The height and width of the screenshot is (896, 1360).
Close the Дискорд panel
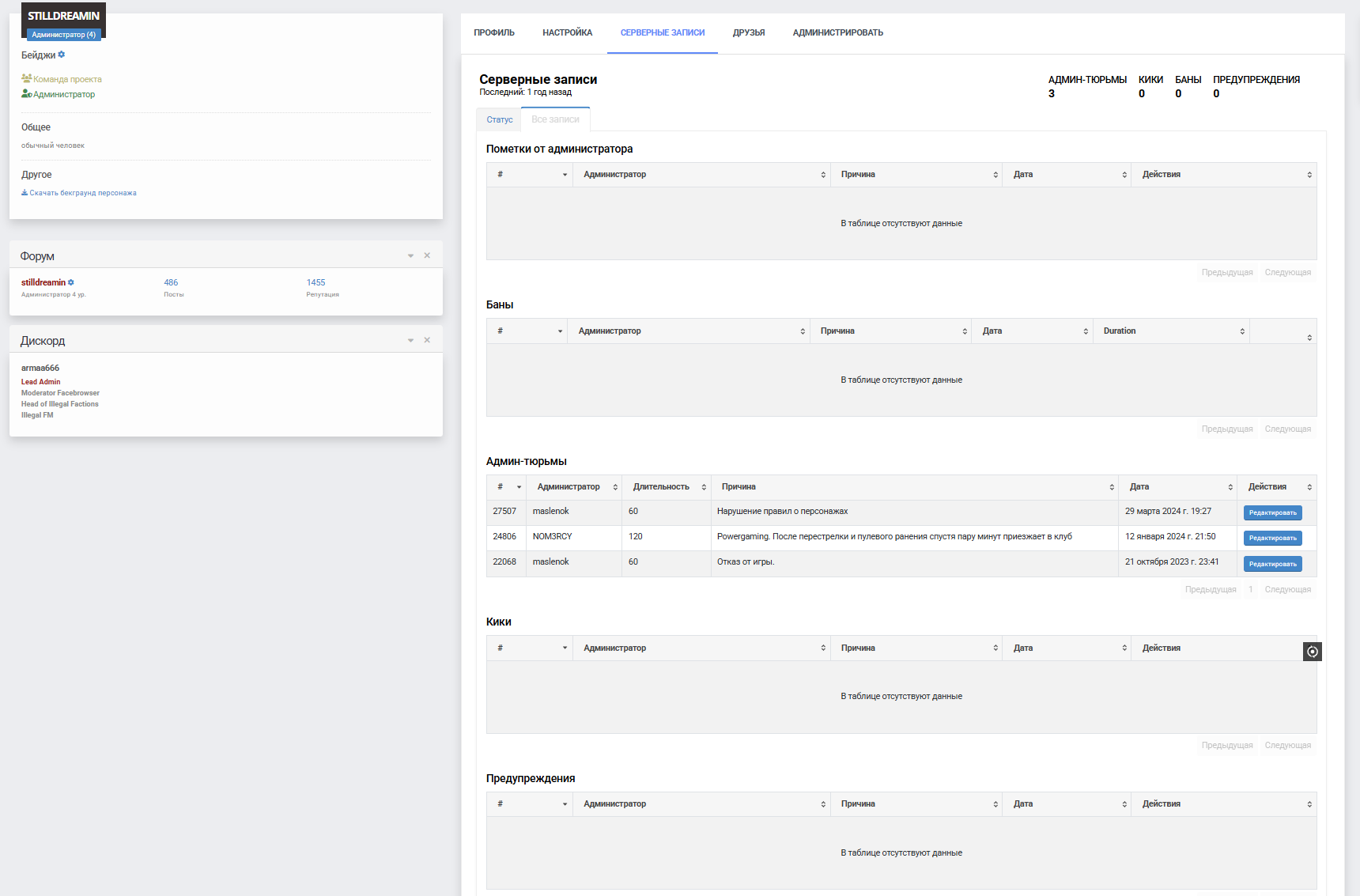(427, 340)
